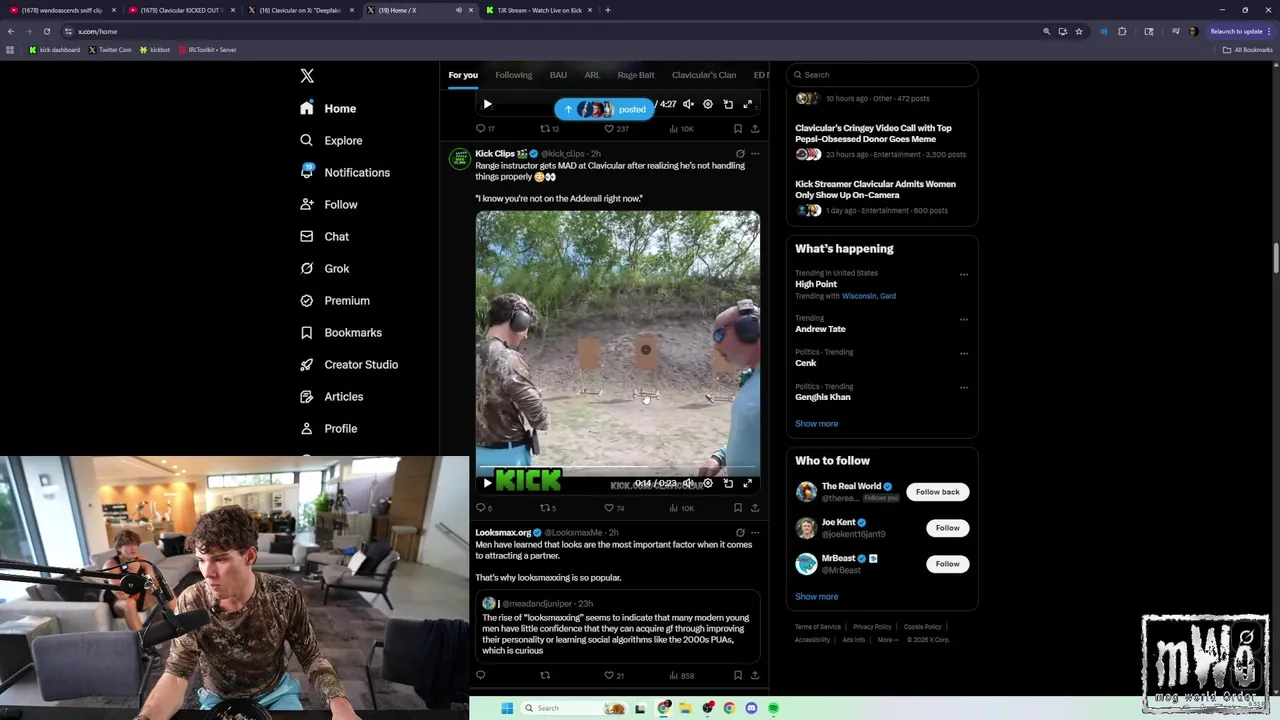This screenshot has width=1280, height=720.
Task: Toggle picture-in-picture on Kick Clips video
Action: (728, 483)
